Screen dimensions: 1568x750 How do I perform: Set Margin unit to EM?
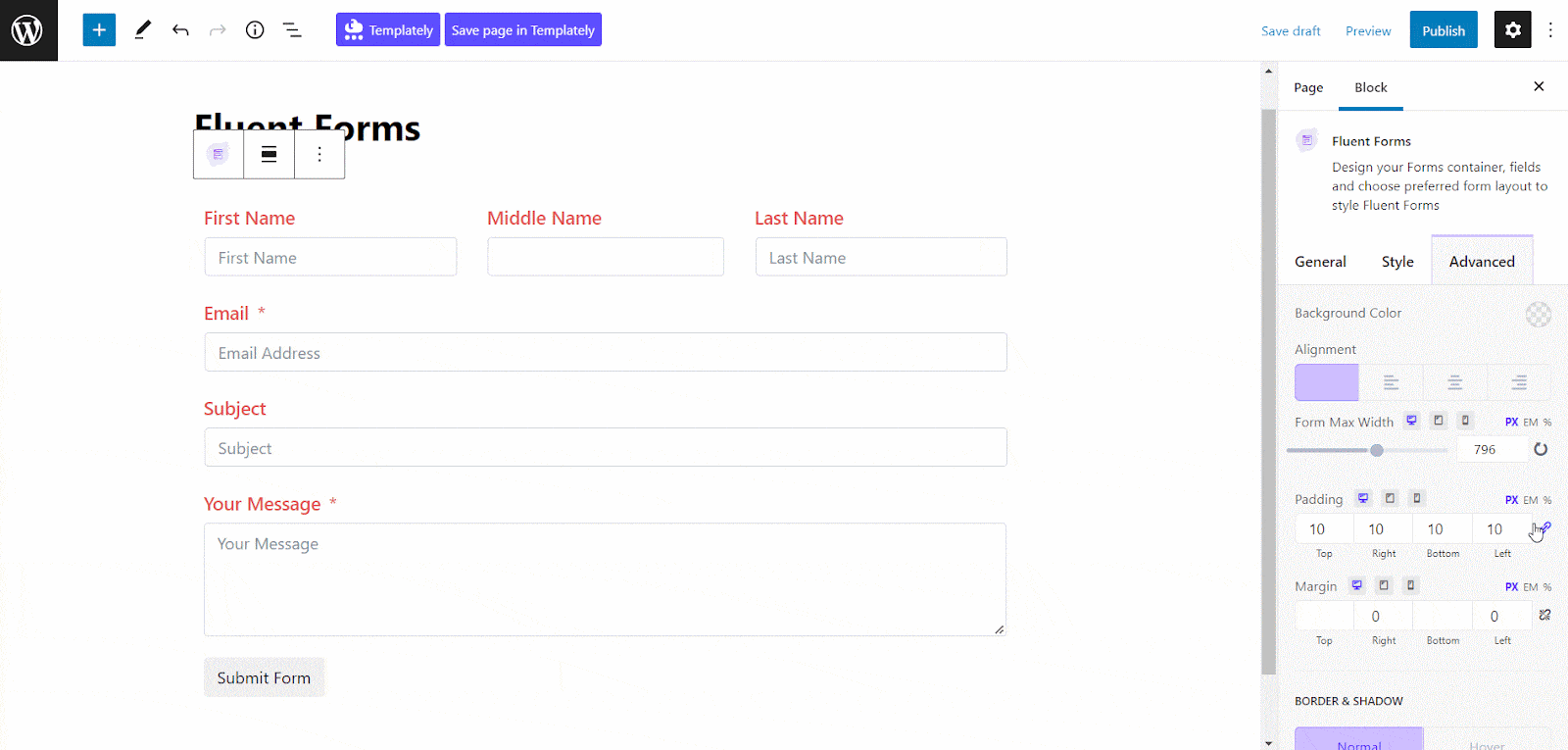pos(1531,587)
